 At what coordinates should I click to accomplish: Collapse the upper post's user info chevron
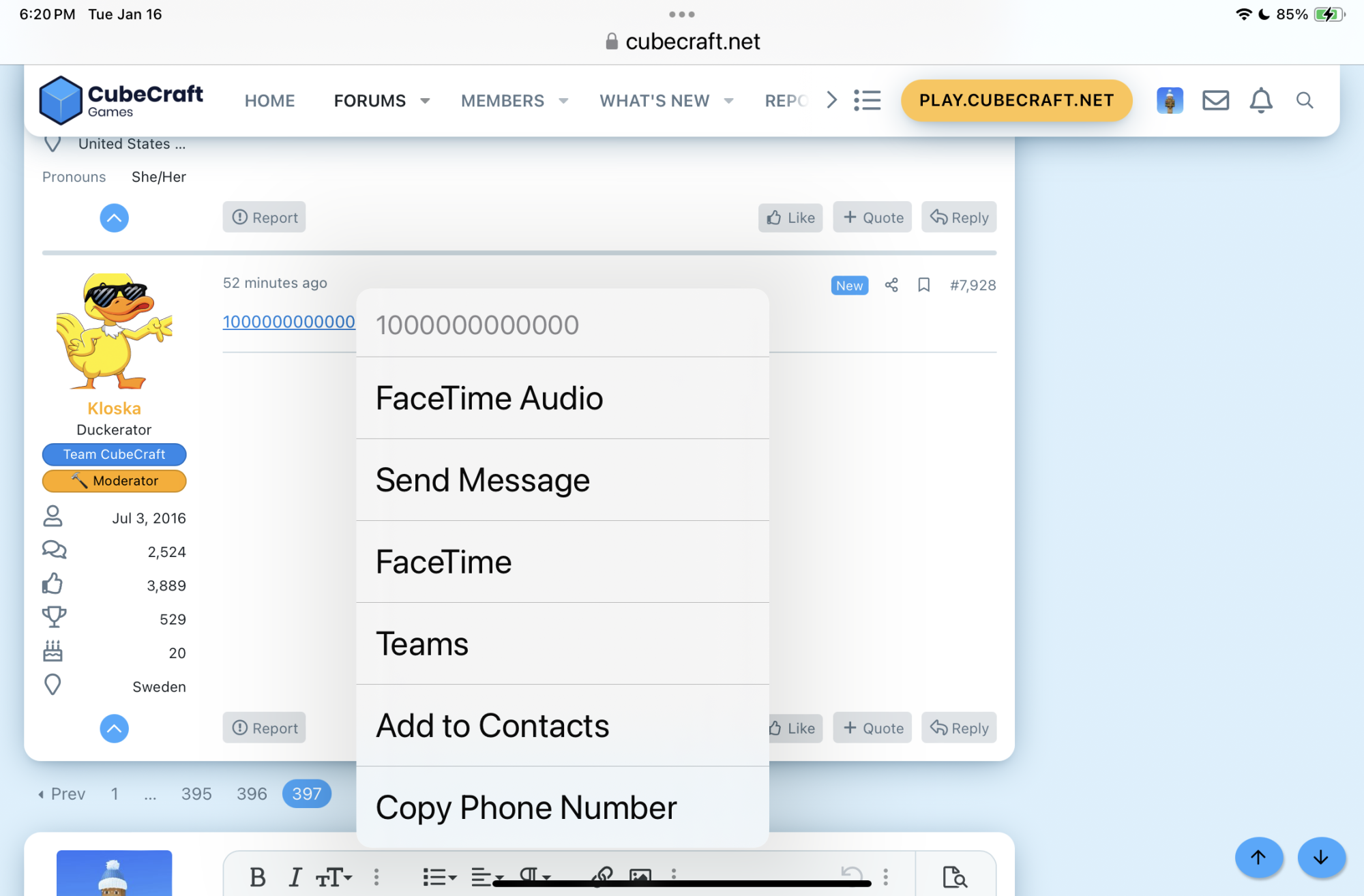point(114,218)
